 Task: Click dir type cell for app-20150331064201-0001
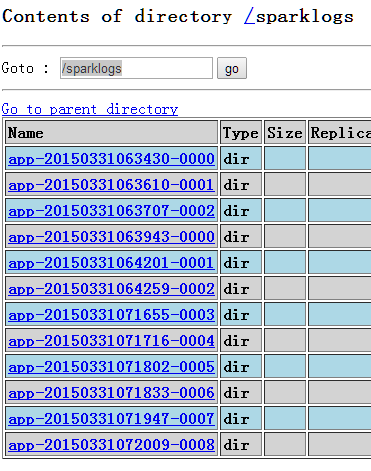tap(241, 262)
